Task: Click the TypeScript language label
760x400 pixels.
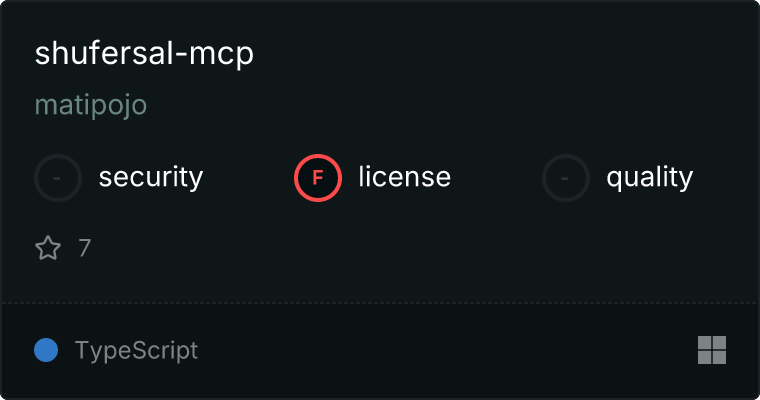Action: (x=136, y=351)
